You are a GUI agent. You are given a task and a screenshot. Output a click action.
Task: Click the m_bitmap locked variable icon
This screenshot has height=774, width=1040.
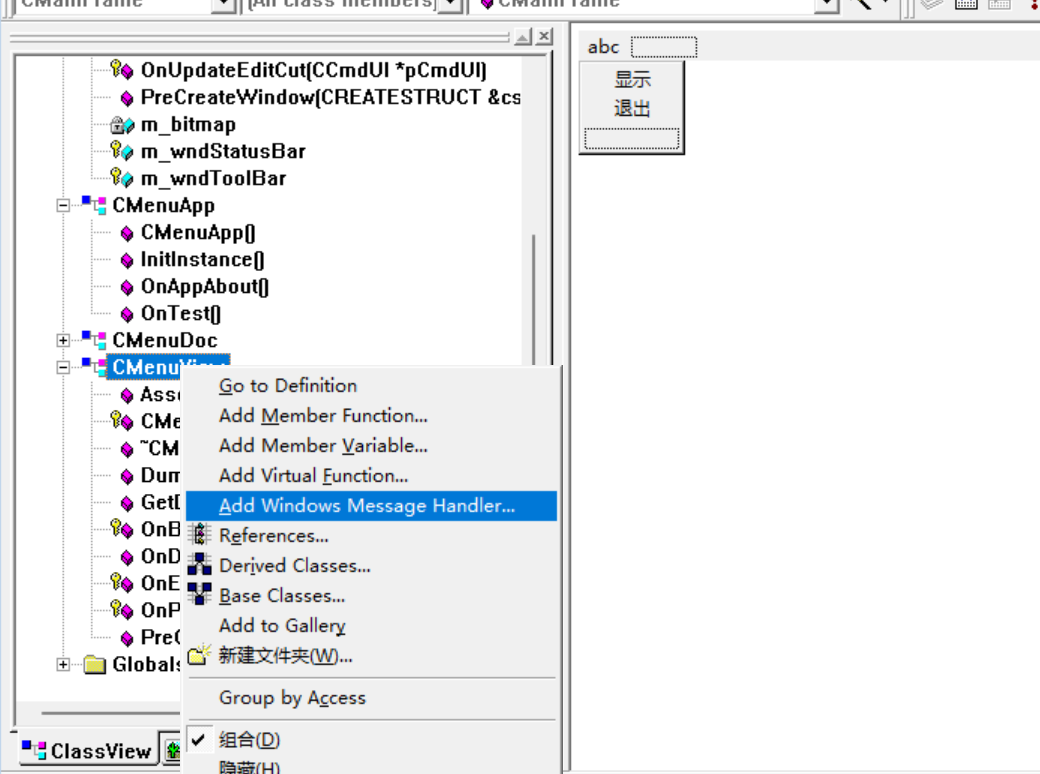[122, 125]
